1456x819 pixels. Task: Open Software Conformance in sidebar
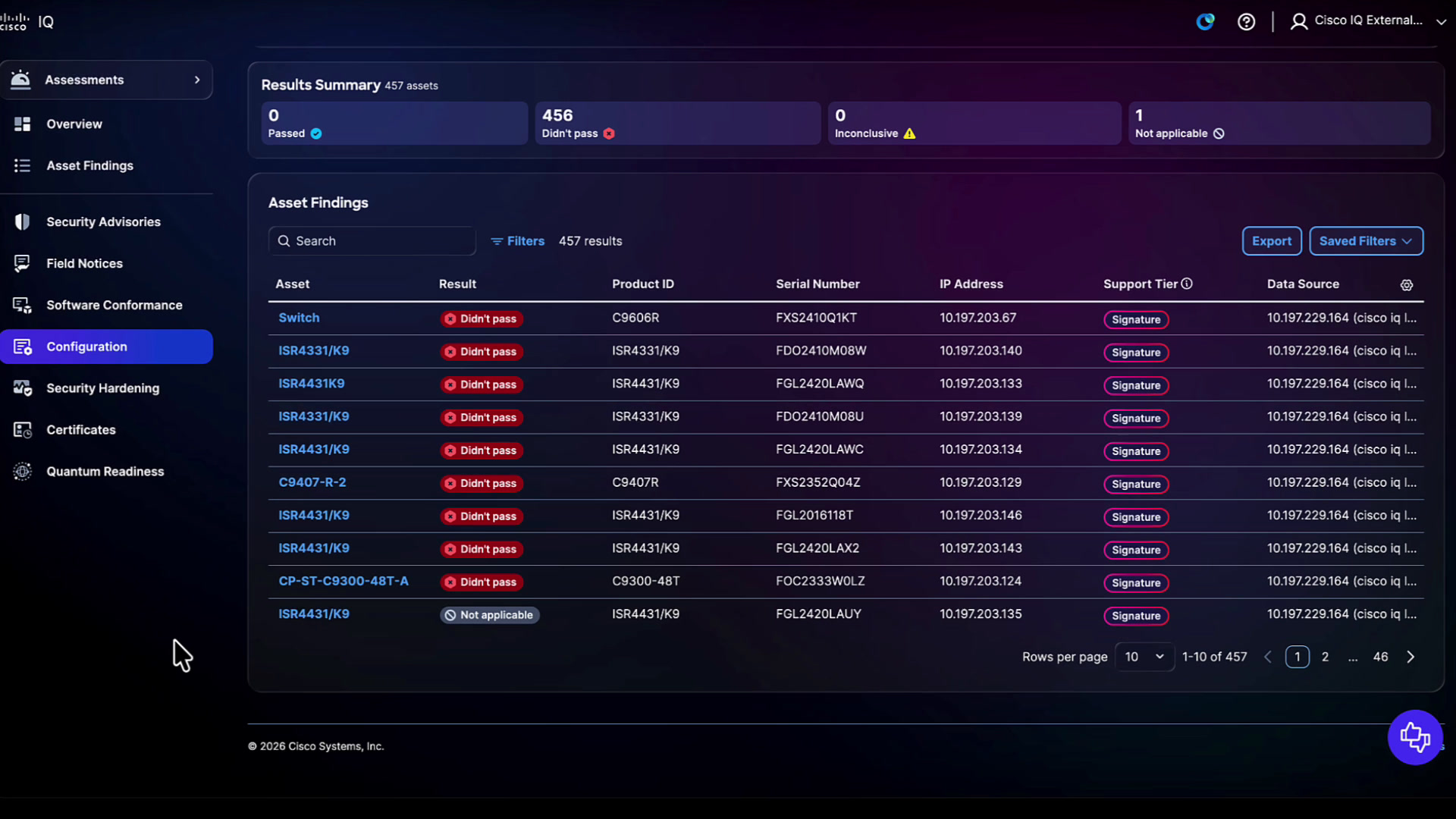[114, 305]
